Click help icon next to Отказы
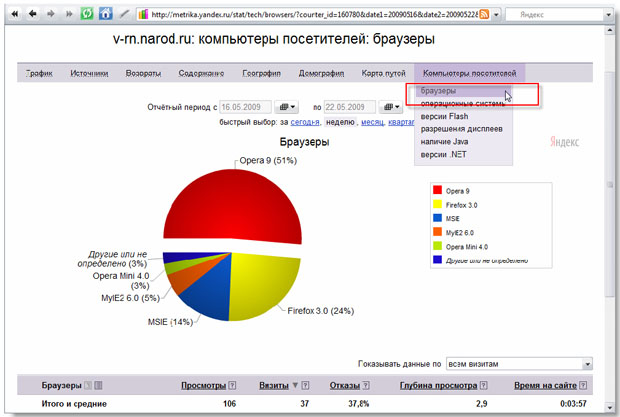Viewport: 620px width, 417px height. coord(366,385)
